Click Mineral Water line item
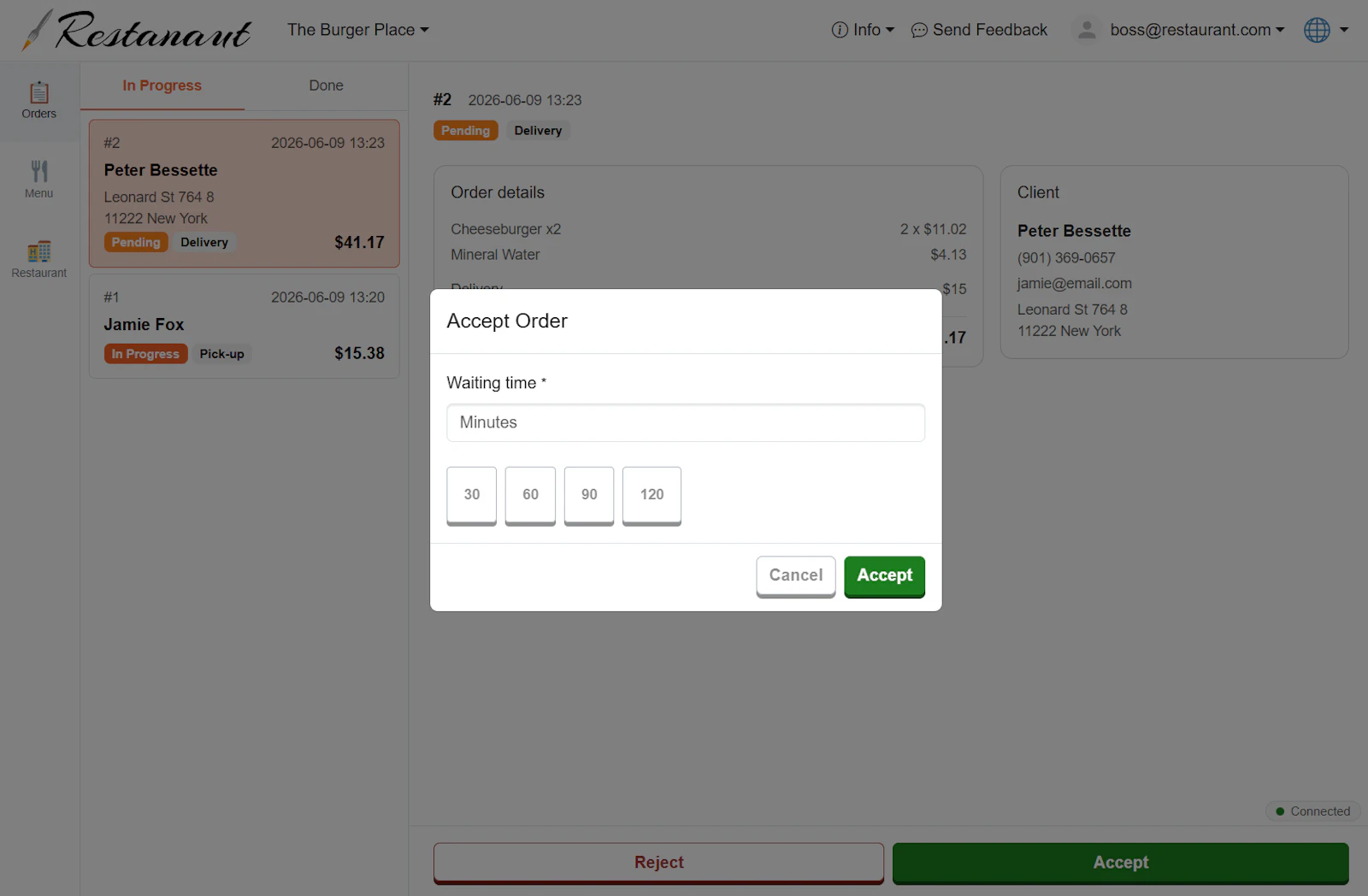 pyautogui.click(x=496, y=255)
